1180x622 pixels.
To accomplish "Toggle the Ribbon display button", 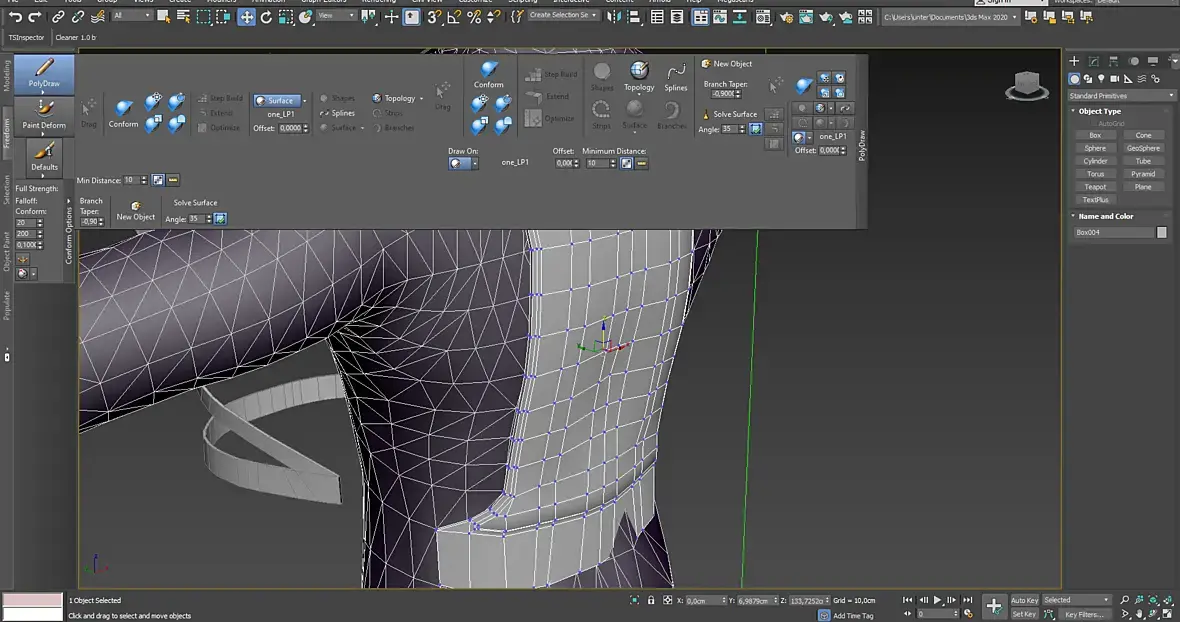I will [700, 17].
